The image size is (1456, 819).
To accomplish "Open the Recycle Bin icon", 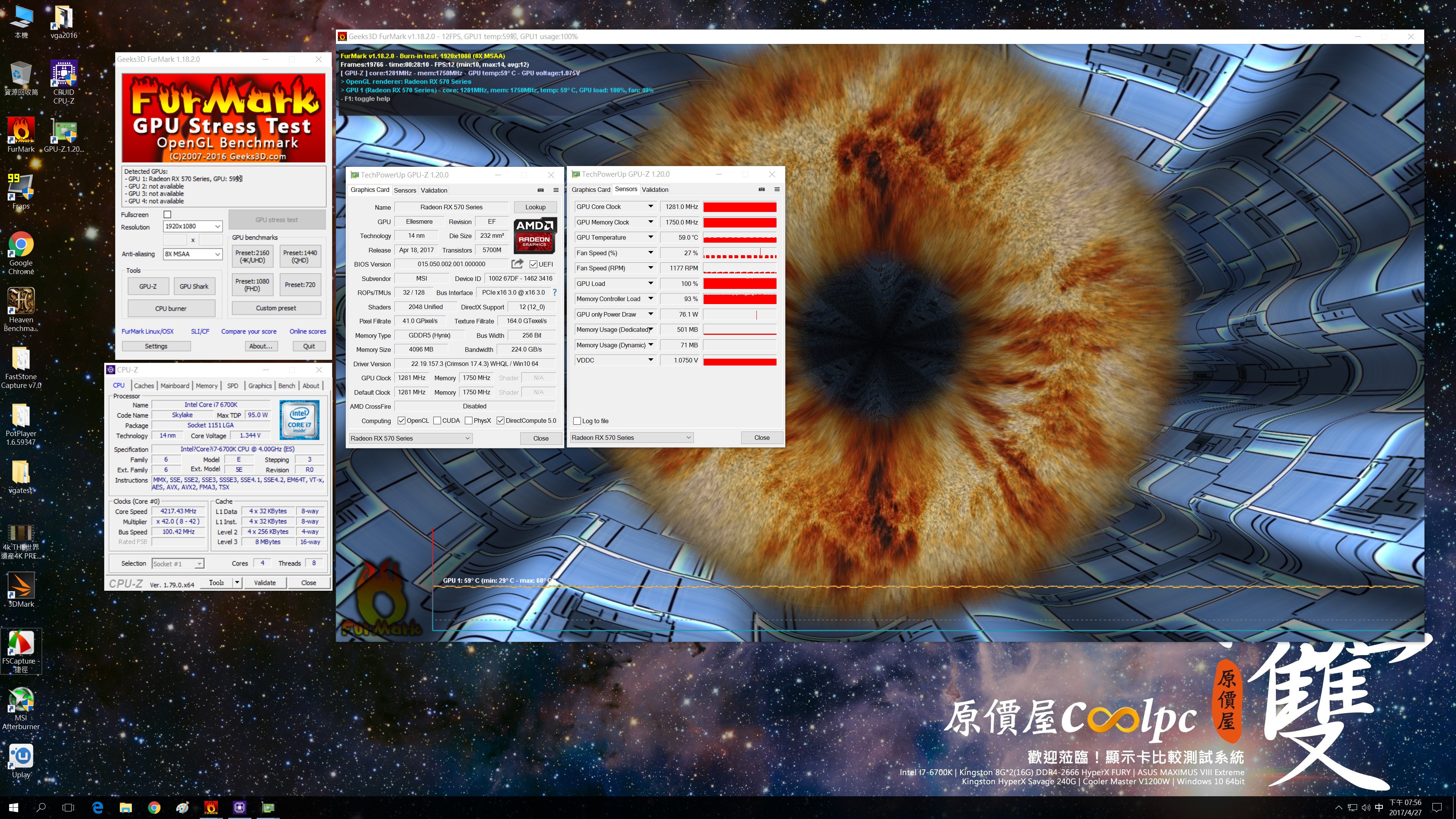I will 21,78.
